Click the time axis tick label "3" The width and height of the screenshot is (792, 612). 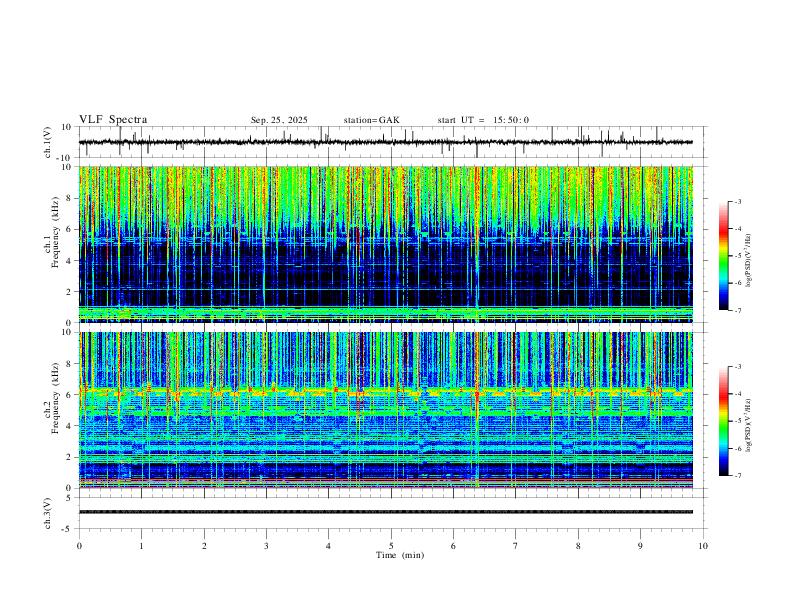pos(266,546)
